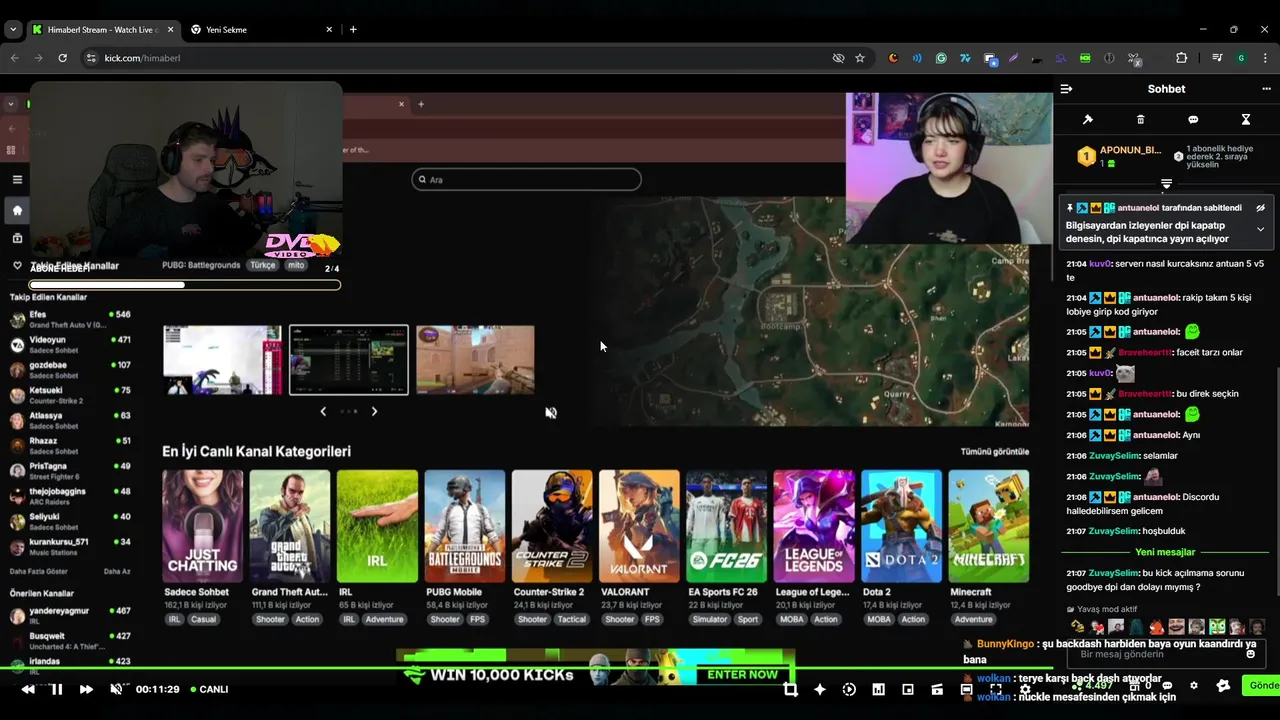Open Chrome profile G avatar
This screenshot has width=1280, height=720.
coord(1242,58)
